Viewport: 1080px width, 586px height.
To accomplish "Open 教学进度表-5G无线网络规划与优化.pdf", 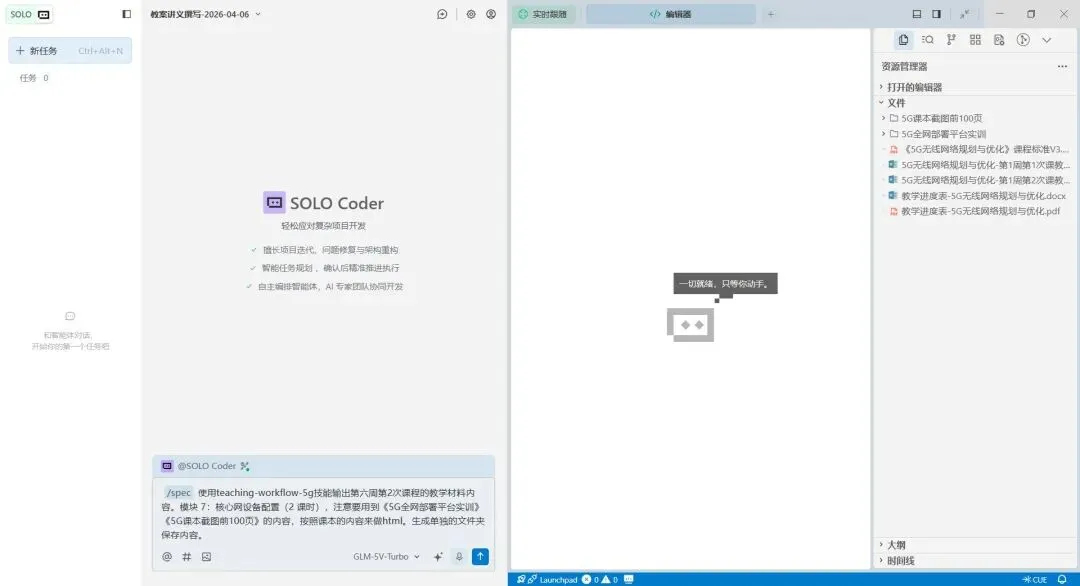I will (x=975, y=211).
